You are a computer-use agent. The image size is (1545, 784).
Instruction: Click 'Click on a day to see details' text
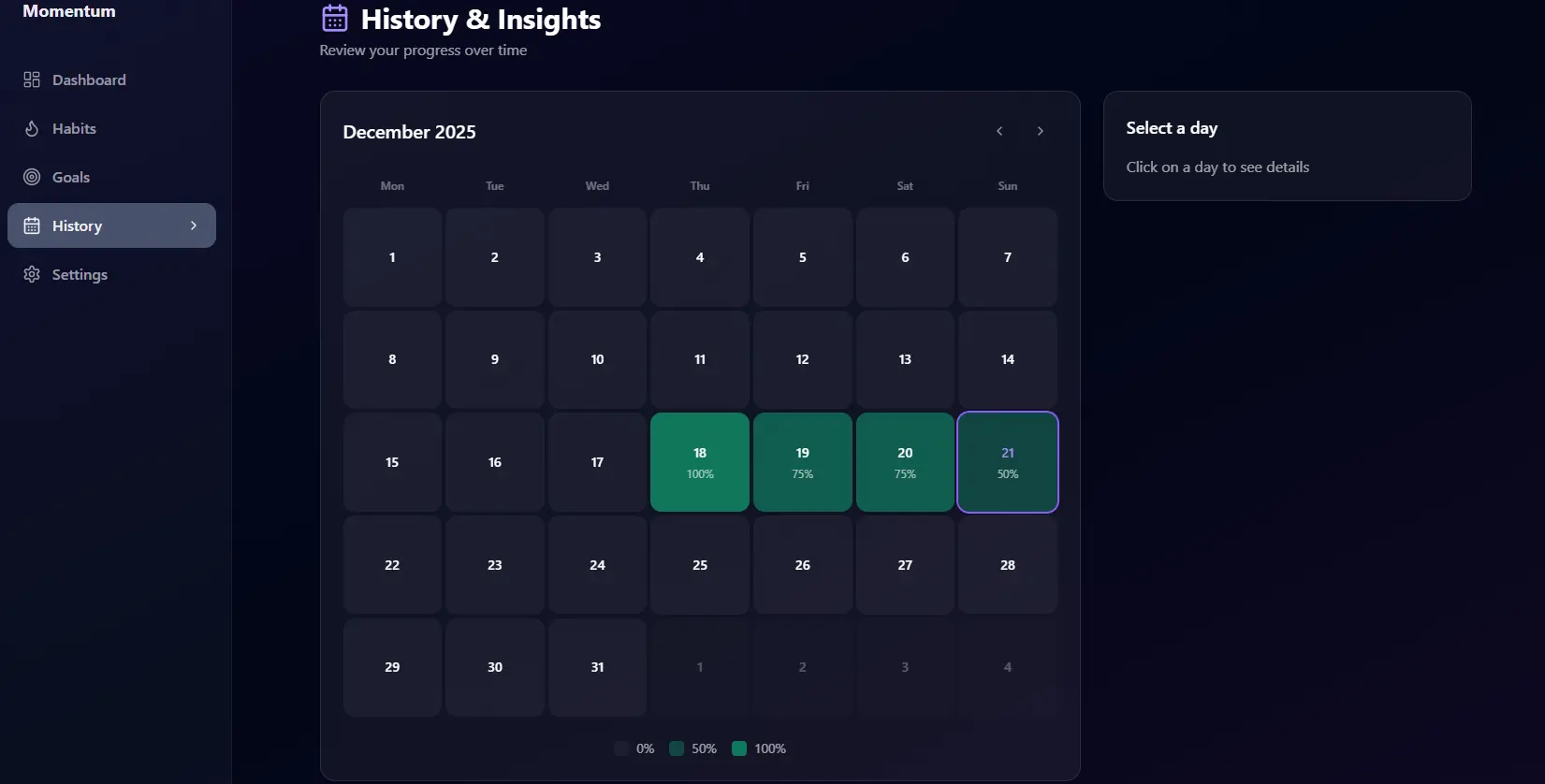1217,167
